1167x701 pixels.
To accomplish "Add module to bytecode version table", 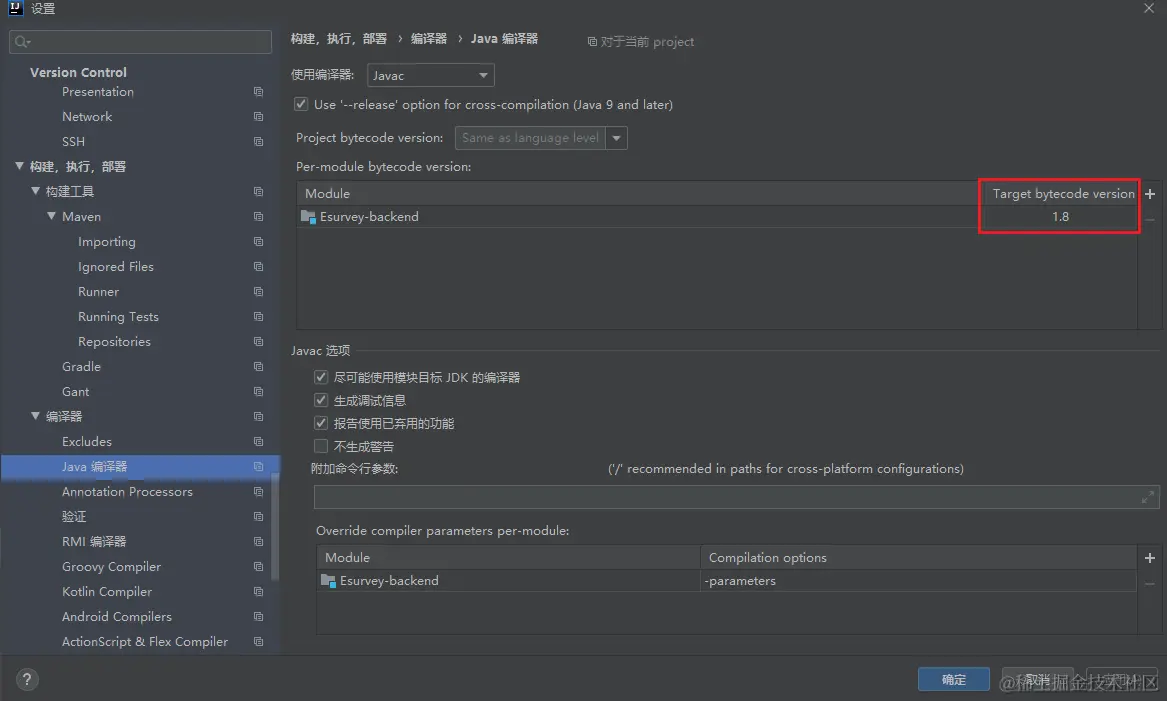I will click(x=1150, y=193).
